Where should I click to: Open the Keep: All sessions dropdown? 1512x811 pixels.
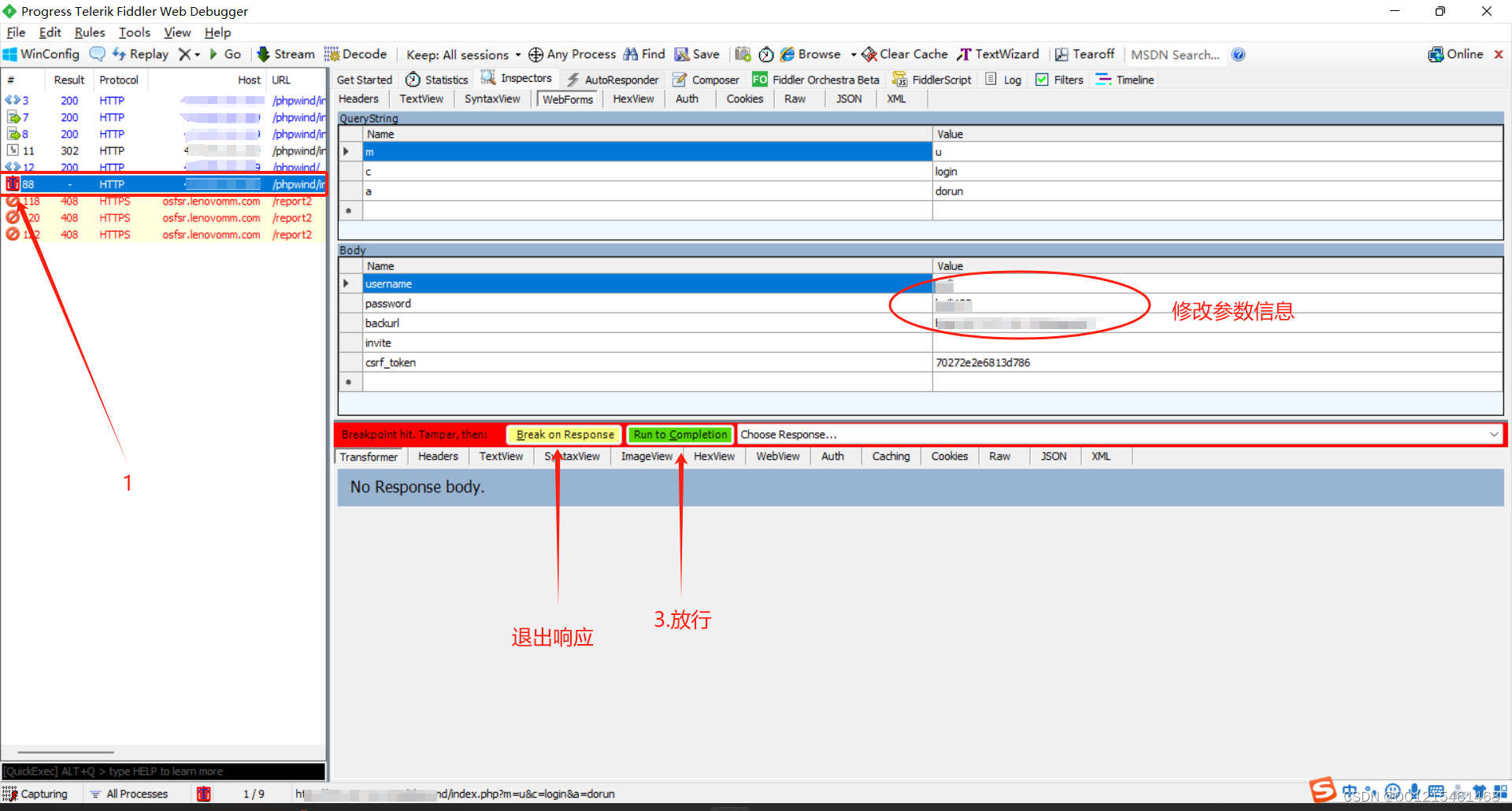463,54
